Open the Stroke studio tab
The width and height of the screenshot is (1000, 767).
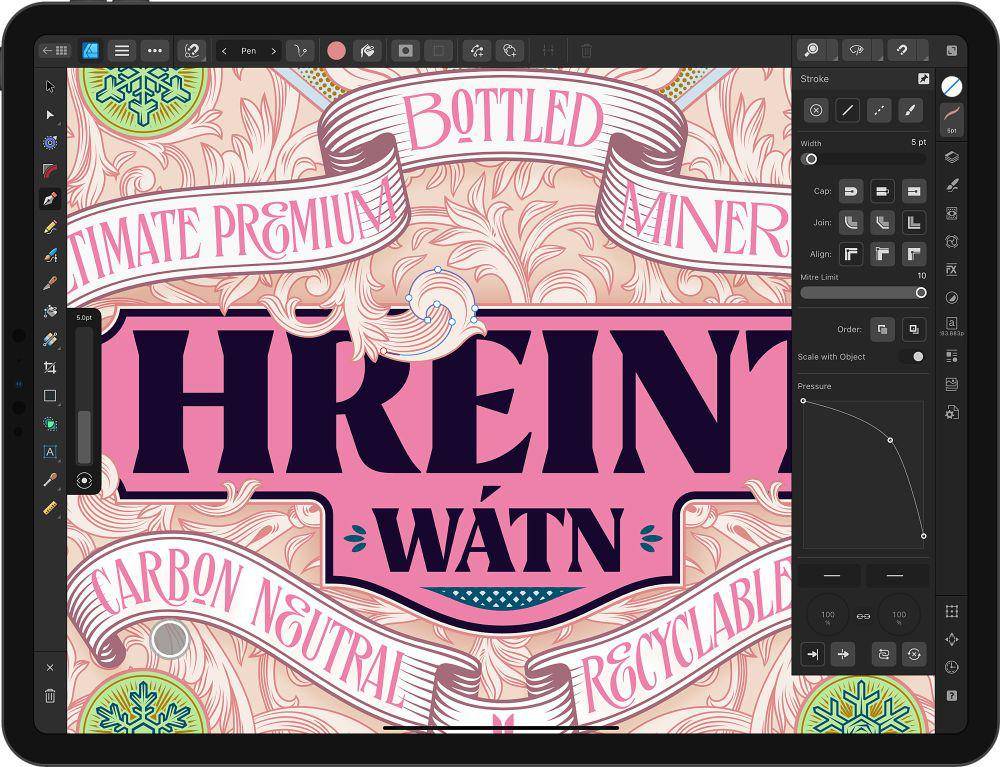[952, 119]
